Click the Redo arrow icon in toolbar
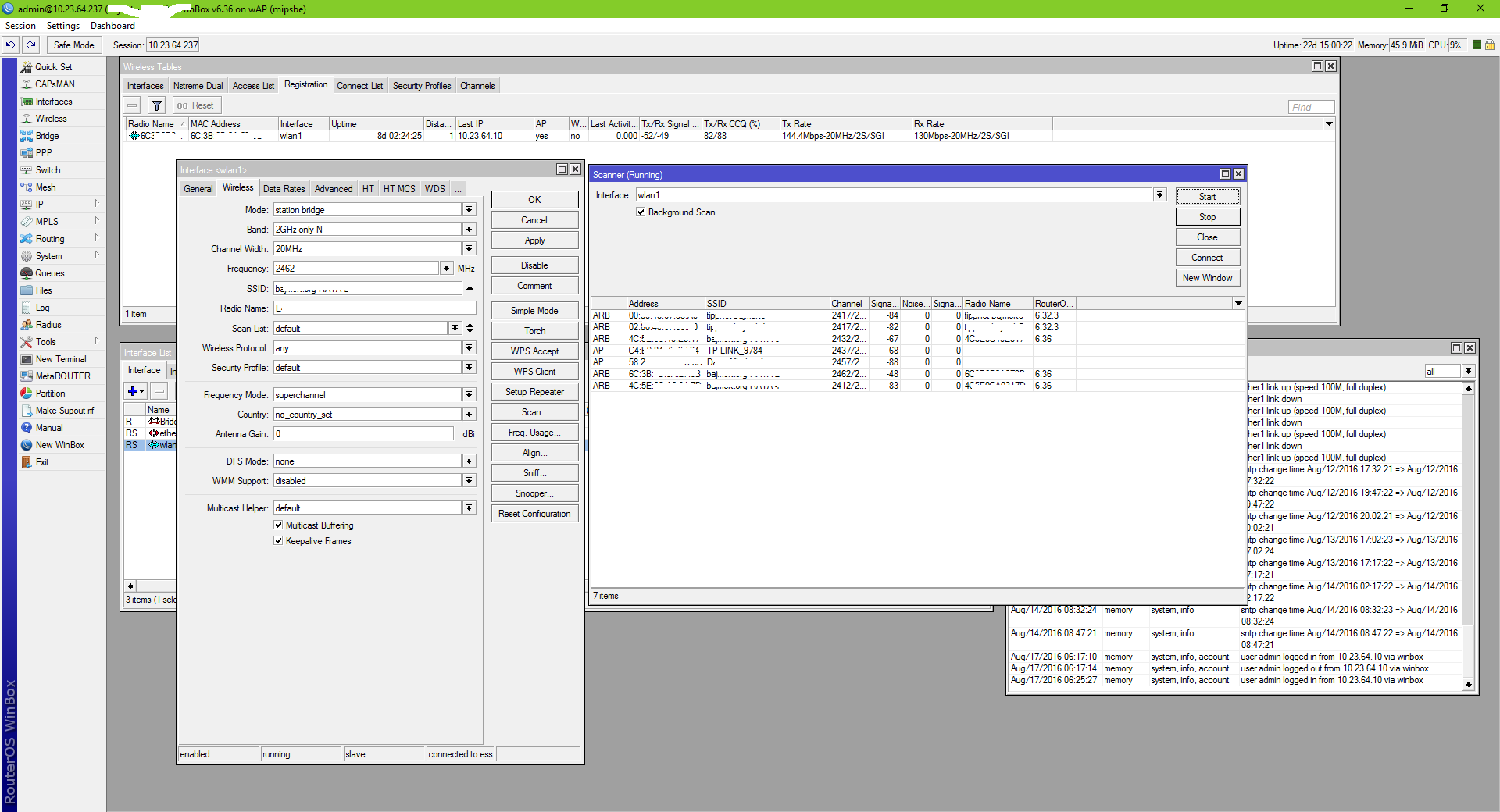 [31, 45]
